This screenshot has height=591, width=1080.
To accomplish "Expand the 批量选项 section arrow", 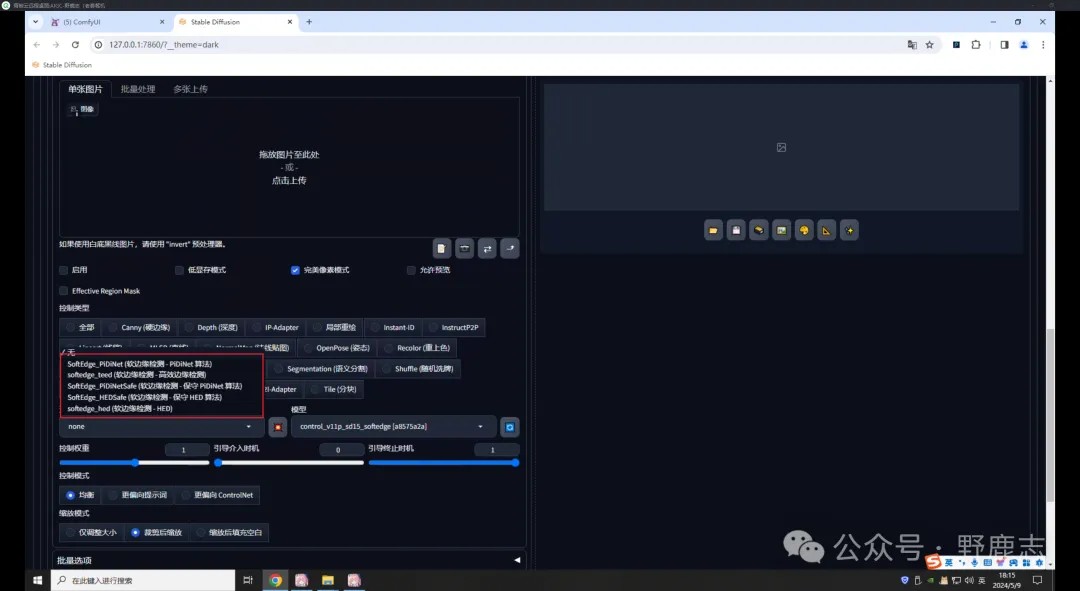I will point(517,560).
